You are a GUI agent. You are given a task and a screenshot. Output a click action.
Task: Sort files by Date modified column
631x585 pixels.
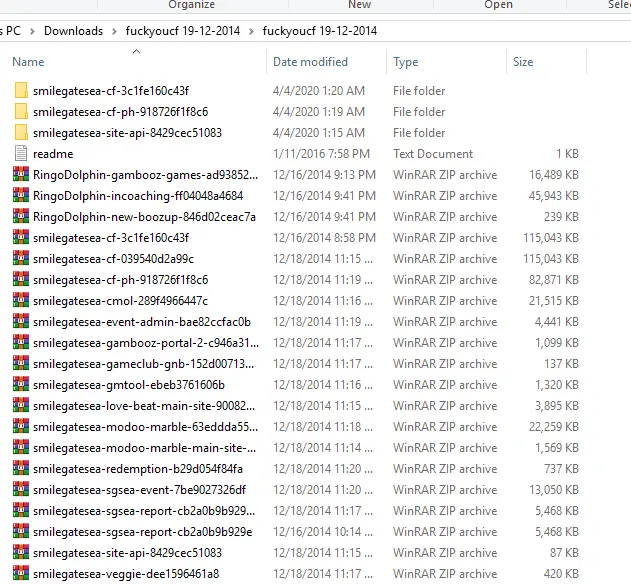(310, 62)
